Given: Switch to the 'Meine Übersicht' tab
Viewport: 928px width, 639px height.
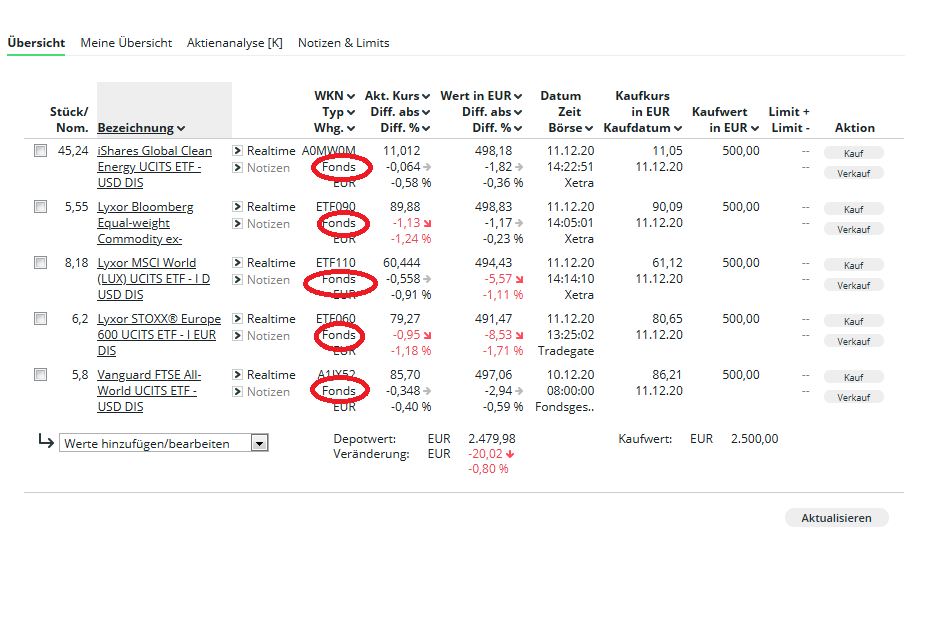Looking at the screenshot, I should pyautogui.click(x=126, y=43).
